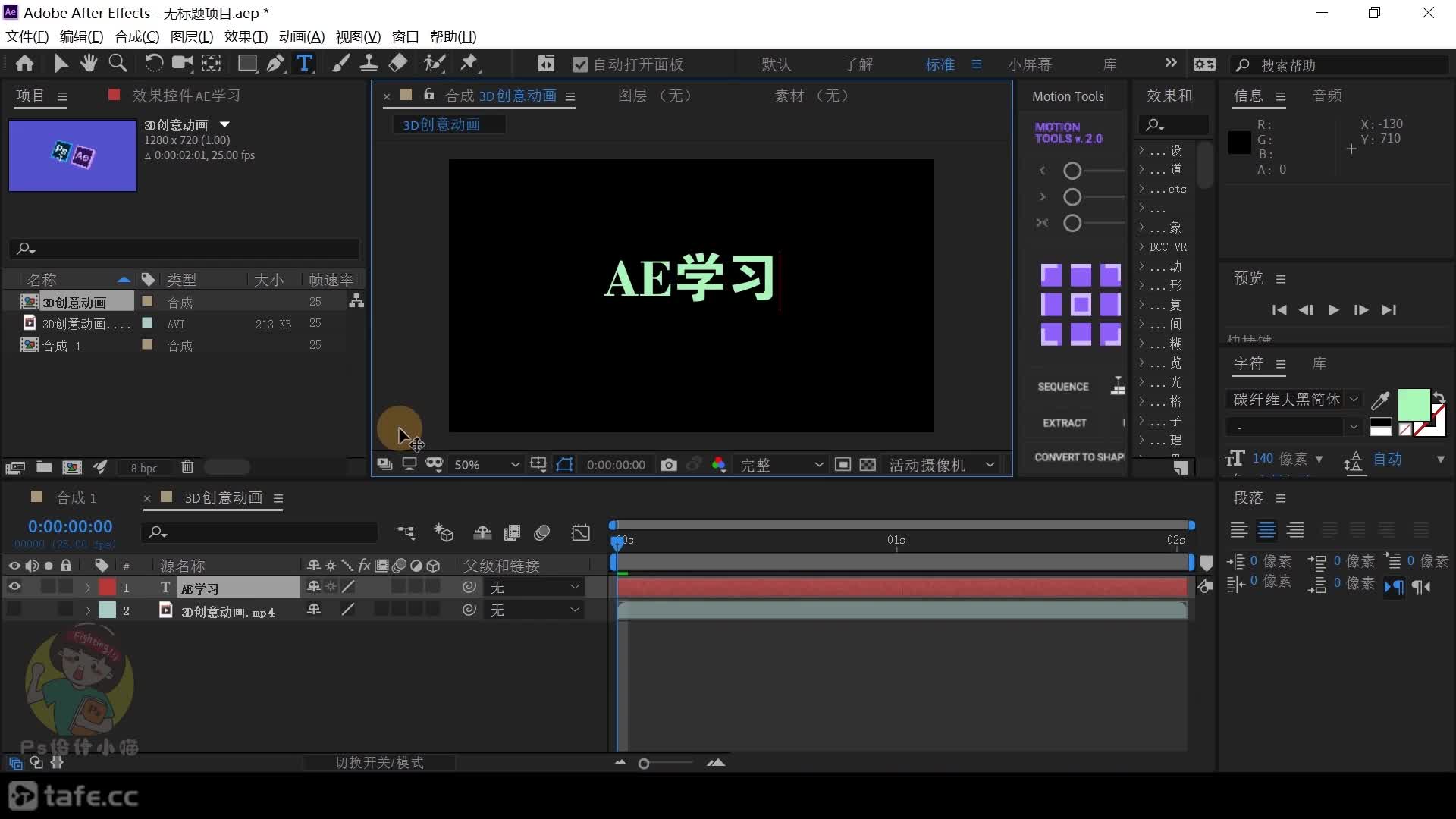This screenshot has height=819, width=1456.
Task: Adjust the timeline zoom slider
Action: pos(644,764)
